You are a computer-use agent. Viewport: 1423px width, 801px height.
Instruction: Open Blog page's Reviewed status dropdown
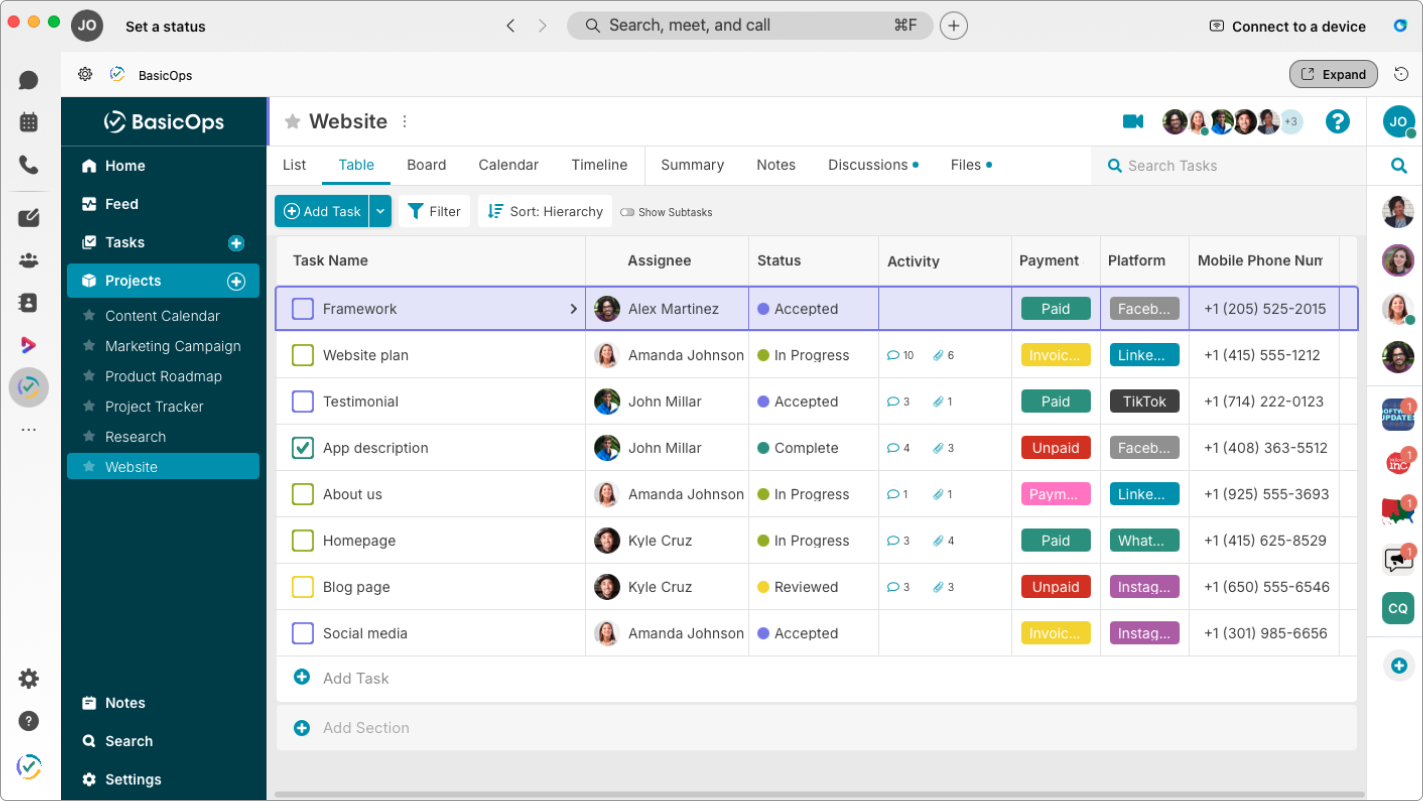pyautogui.click(x=798, y=587)
